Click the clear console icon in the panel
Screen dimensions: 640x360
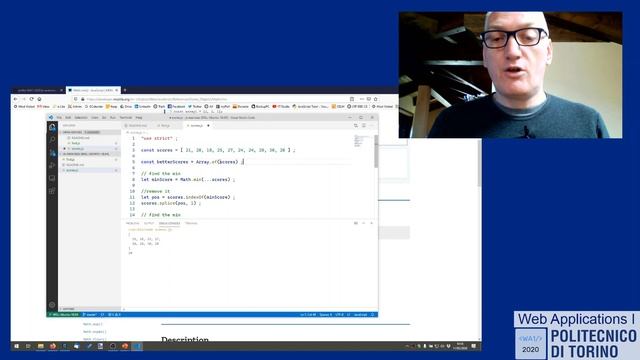[x=356, y=223]
